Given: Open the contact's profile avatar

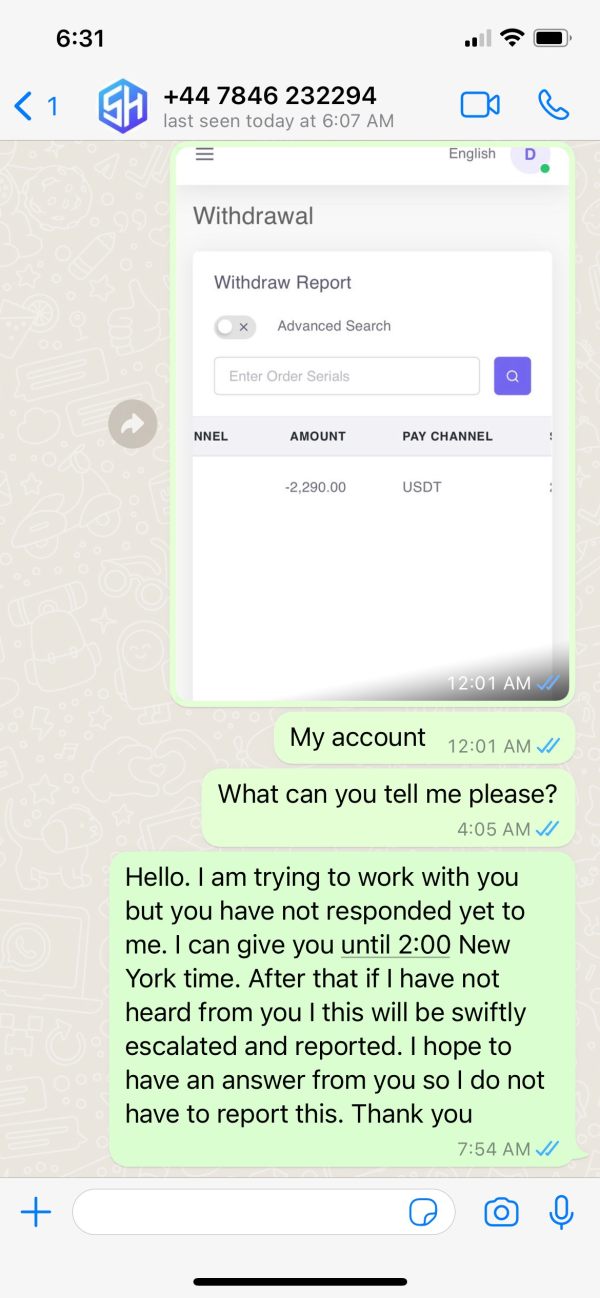Looking at the screenshot, I should click(x=122, y=106).
